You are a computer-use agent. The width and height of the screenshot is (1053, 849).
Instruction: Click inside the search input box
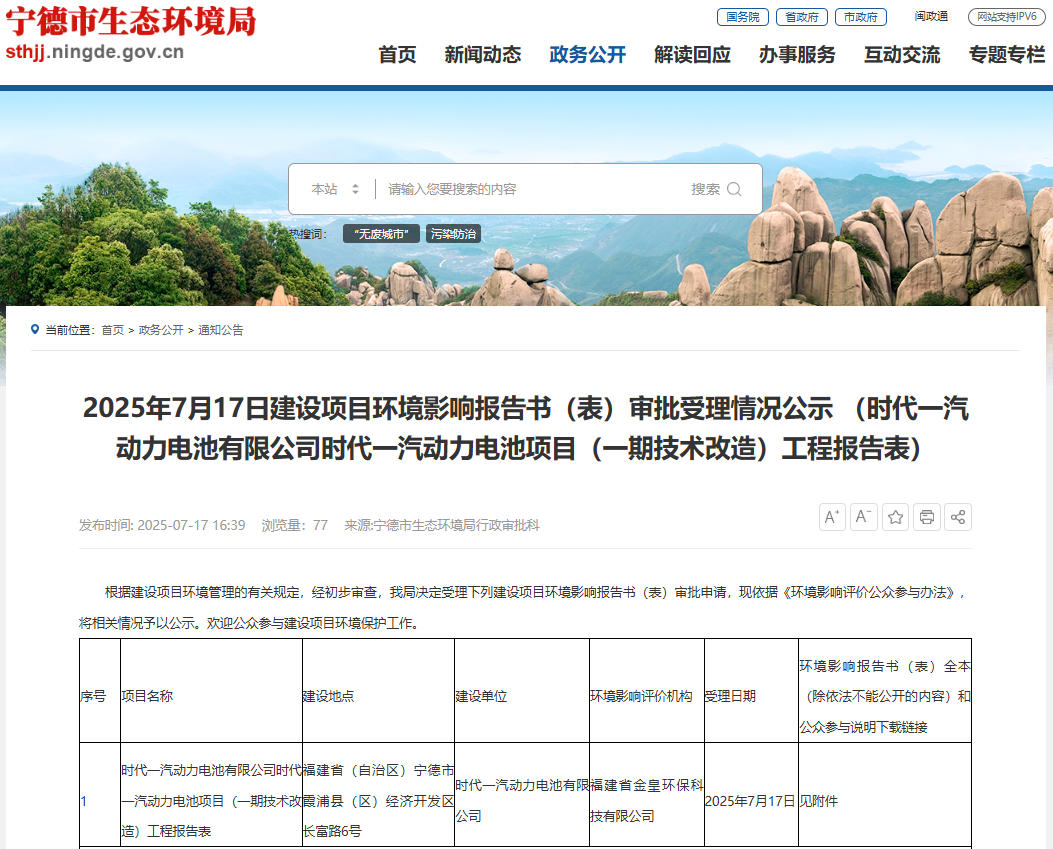click(530, 189)
